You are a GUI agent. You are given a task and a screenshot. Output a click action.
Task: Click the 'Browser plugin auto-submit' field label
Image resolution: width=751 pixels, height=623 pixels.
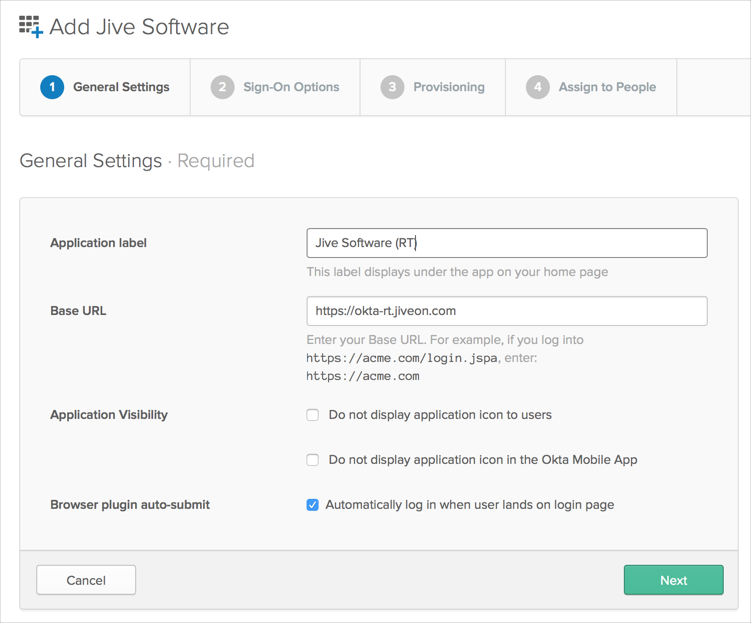coord(130,505)
